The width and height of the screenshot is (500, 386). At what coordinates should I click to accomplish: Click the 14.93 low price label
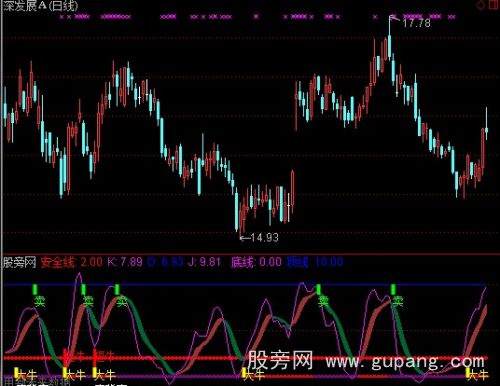coord(264,238)
